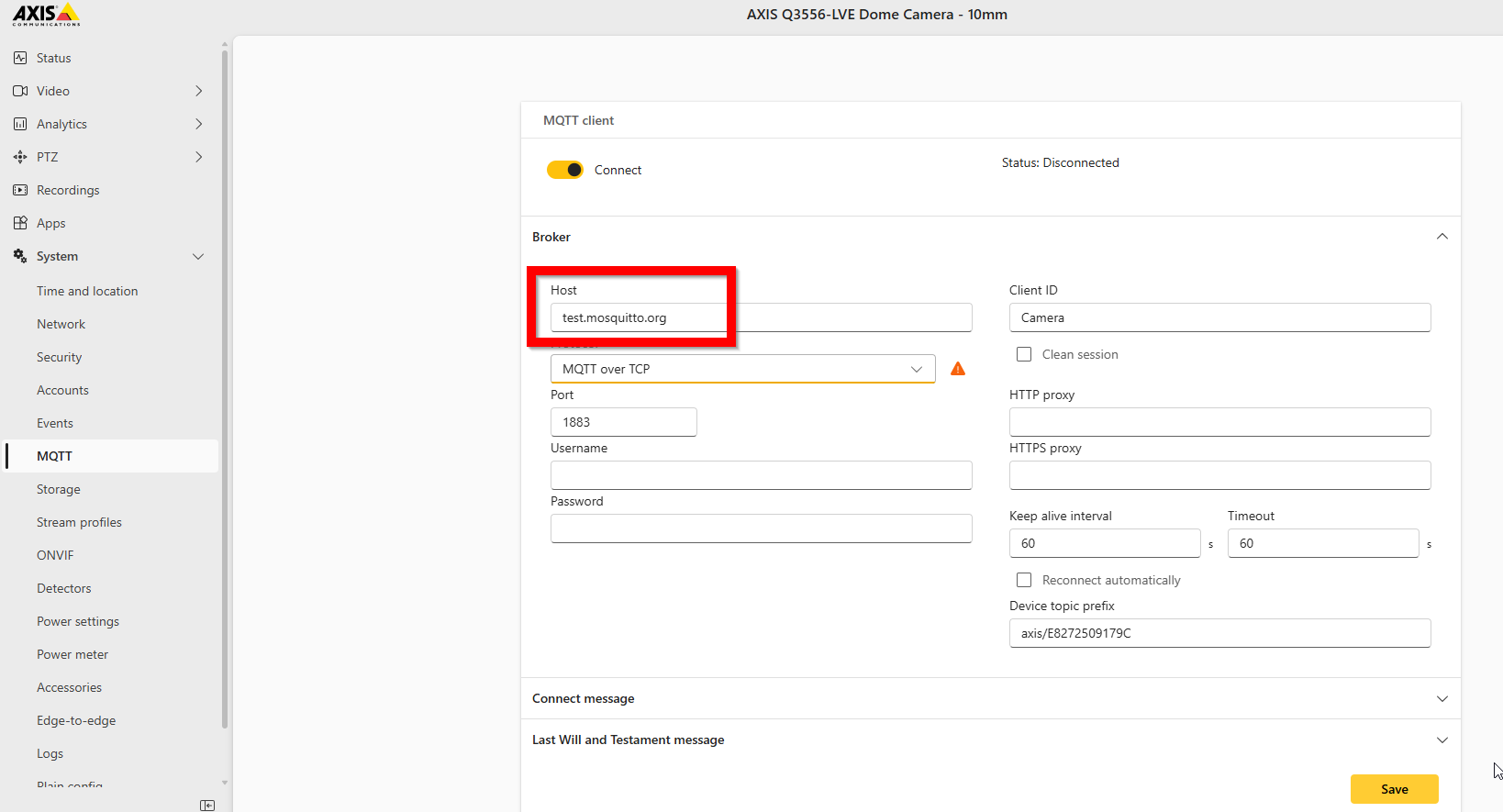Click the Client ID field
Screen dimensions: 1503x812
click(1220, 317)
